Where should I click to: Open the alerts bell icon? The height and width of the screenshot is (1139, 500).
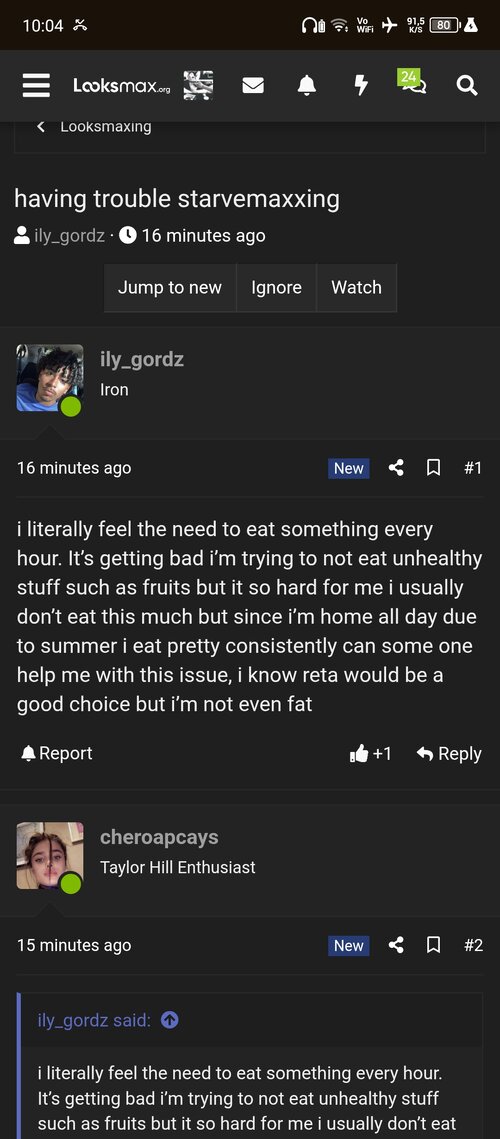point(307,86)
